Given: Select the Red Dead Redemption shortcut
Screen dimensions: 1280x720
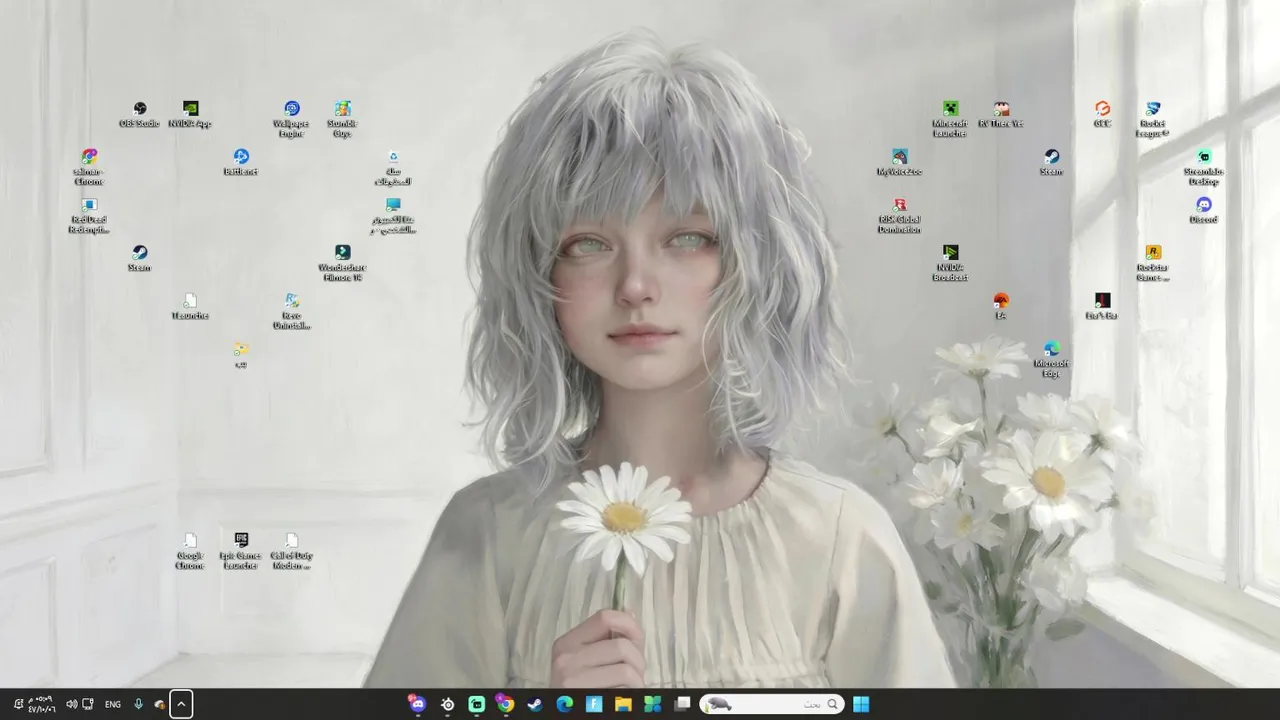Looking at the screenshot, I should point(89,215).
